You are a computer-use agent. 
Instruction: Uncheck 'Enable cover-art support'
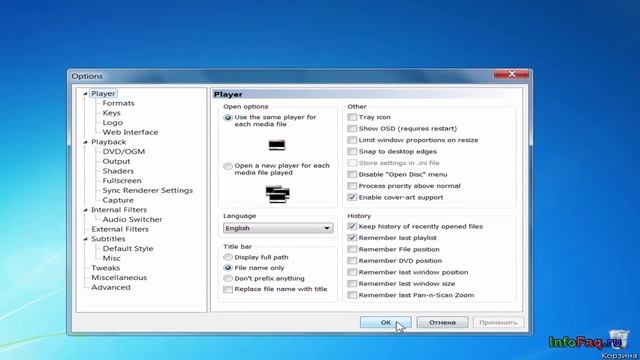[352, 197]
